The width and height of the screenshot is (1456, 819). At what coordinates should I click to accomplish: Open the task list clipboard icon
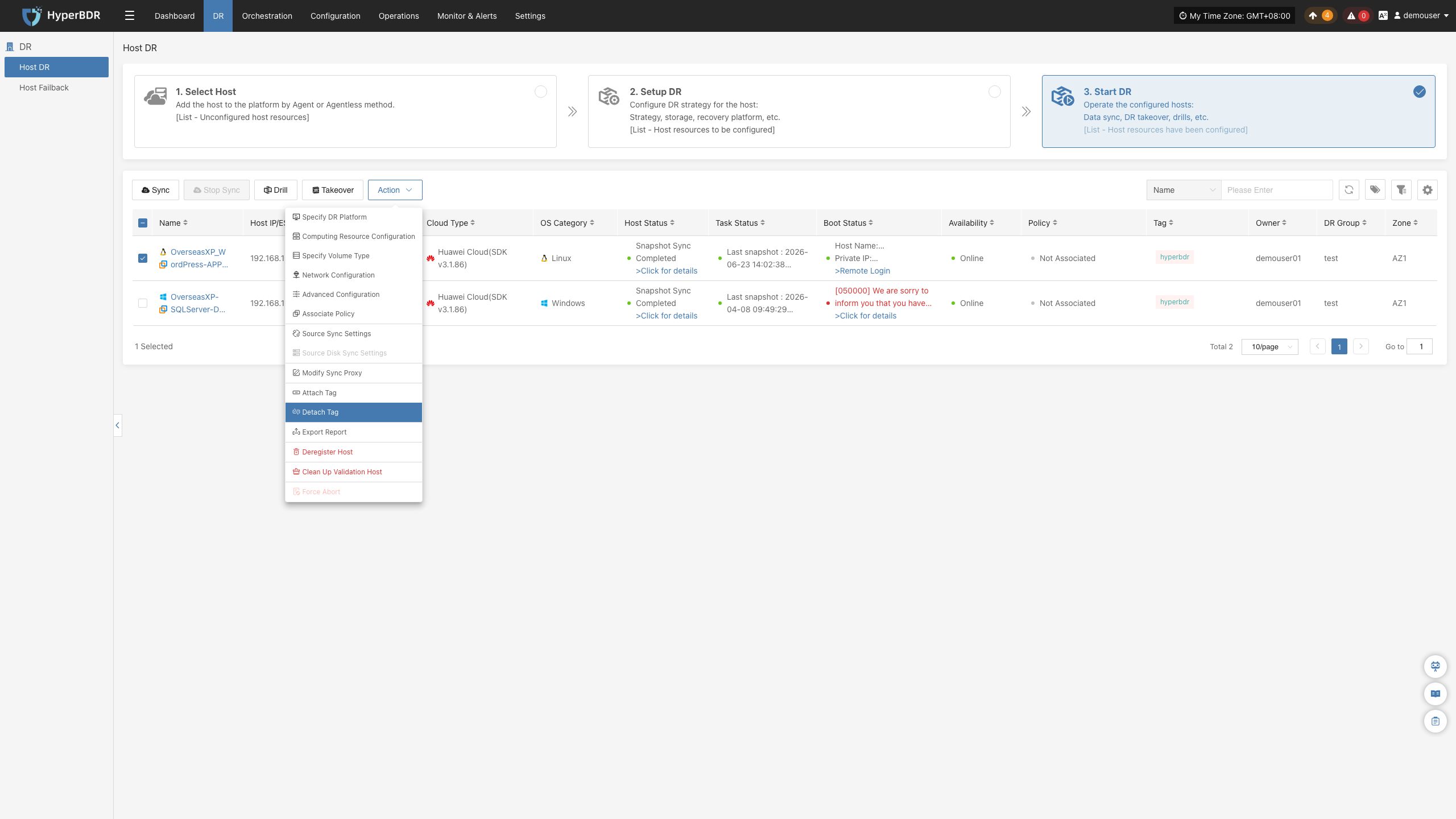1436,721
